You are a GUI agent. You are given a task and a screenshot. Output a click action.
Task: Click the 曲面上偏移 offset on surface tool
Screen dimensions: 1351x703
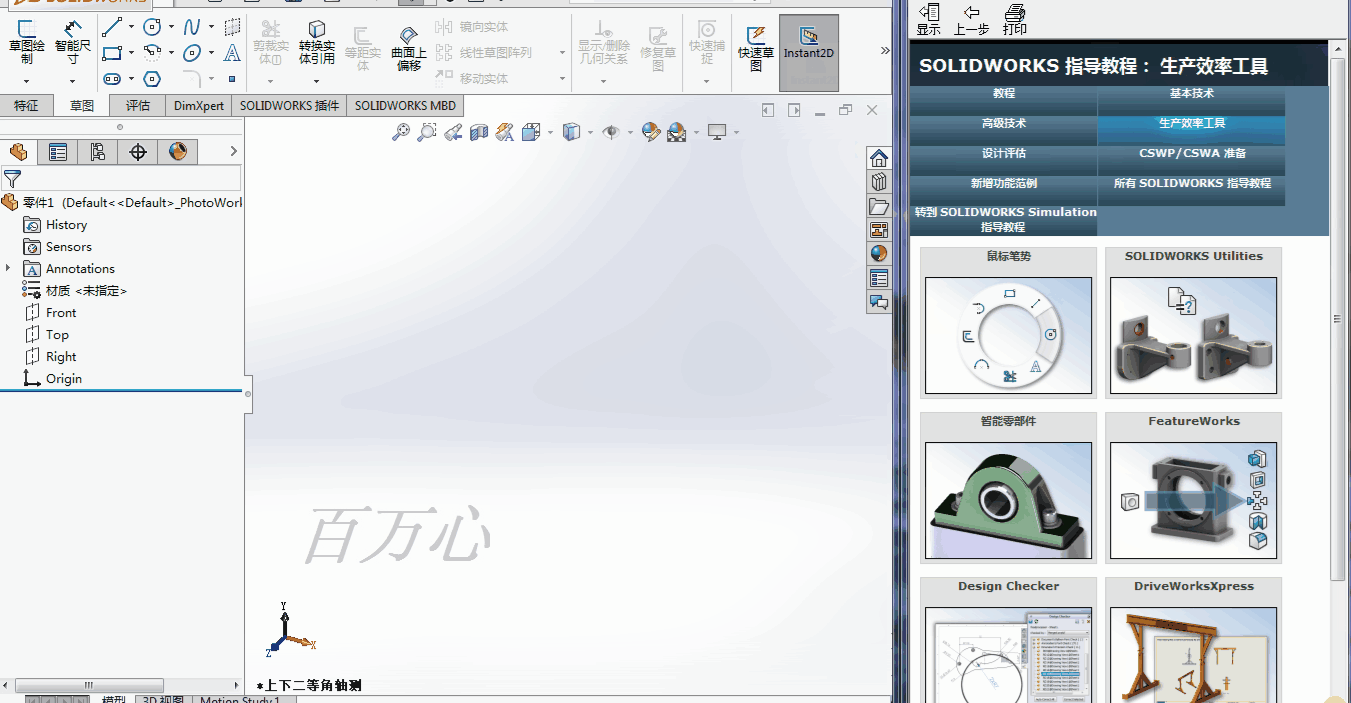tap(408, 48)
